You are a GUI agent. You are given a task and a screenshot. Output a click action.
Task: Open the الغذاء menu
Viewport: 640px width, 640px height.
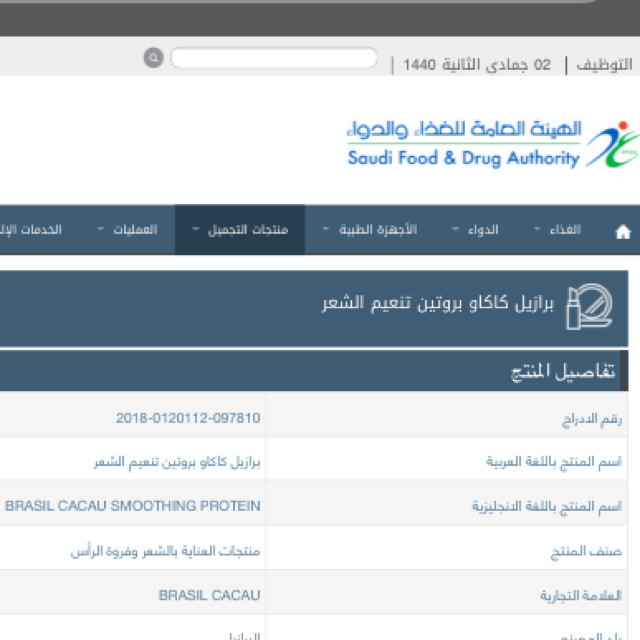pos(565,230)
